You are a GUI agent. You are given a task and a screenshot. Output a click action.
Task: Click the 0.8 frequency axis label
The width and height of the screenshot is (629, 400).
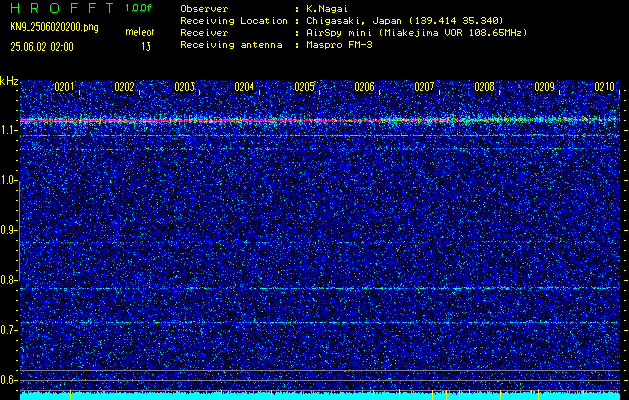coord(8,280)
